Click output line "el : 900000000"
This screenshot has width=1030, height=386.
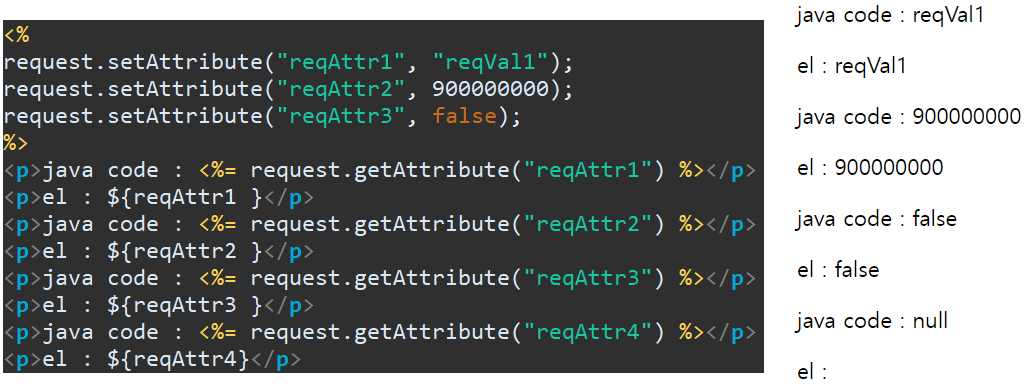click(869, 167)
